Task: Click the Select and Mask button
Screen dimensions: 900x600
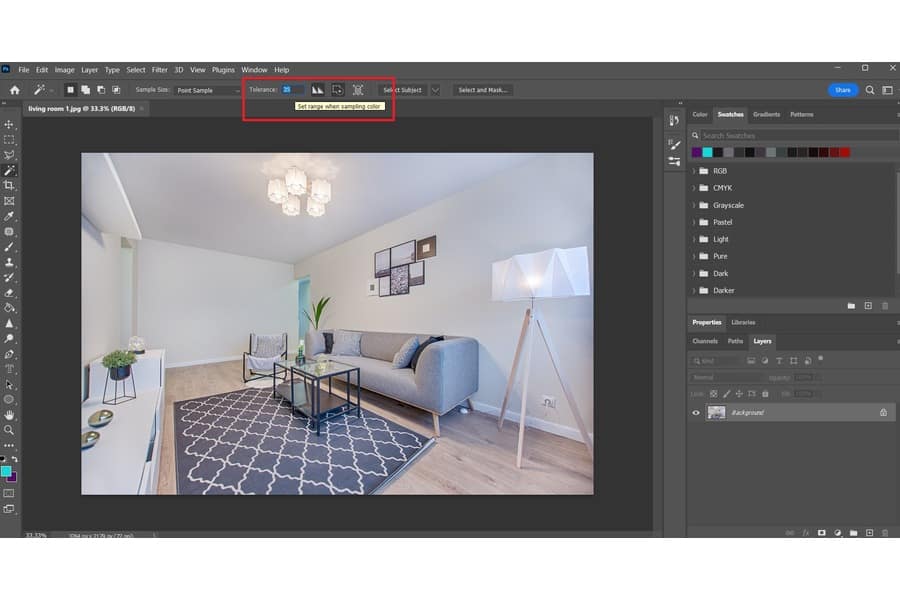Action: [483, 90]
